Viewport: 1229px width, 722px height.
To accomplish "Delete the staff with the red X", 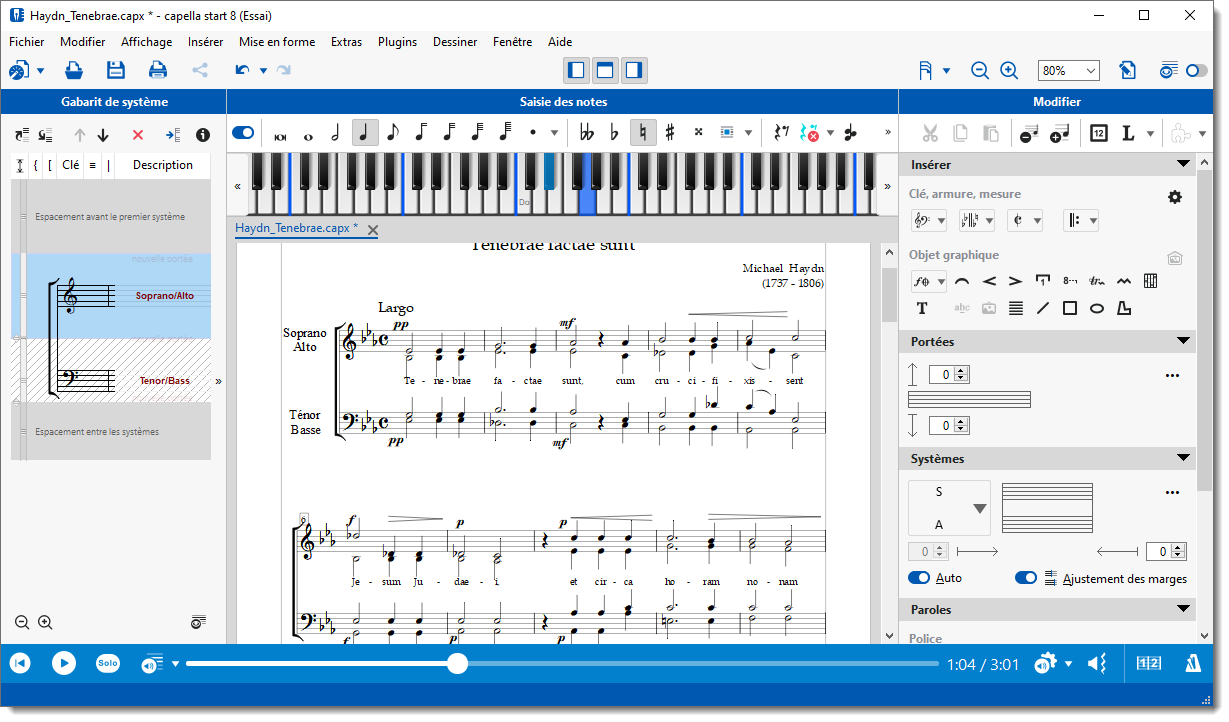I will click(x=138, y=135).
